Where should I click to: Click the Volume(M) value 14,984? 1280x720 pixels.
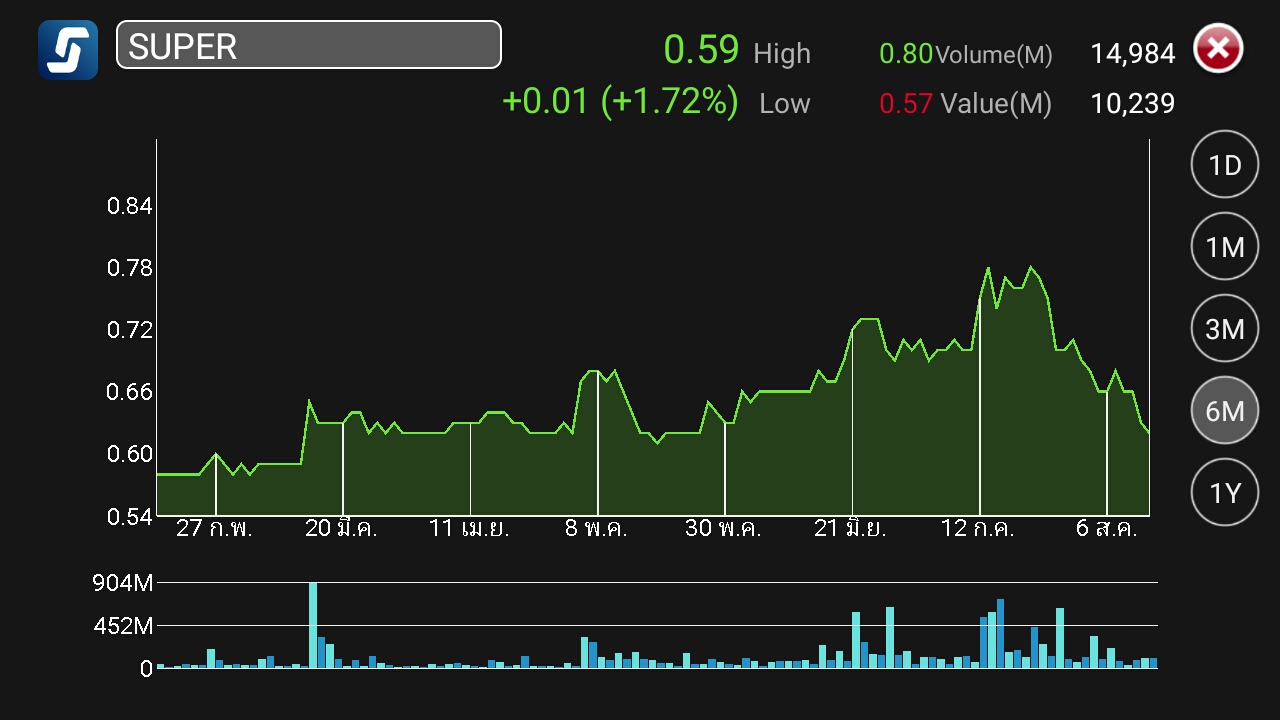pos(1133,54)
